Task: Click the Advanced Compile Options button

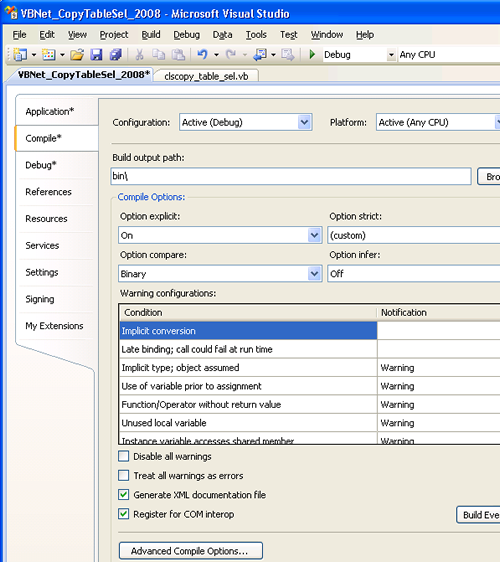Action: point(191,551)
